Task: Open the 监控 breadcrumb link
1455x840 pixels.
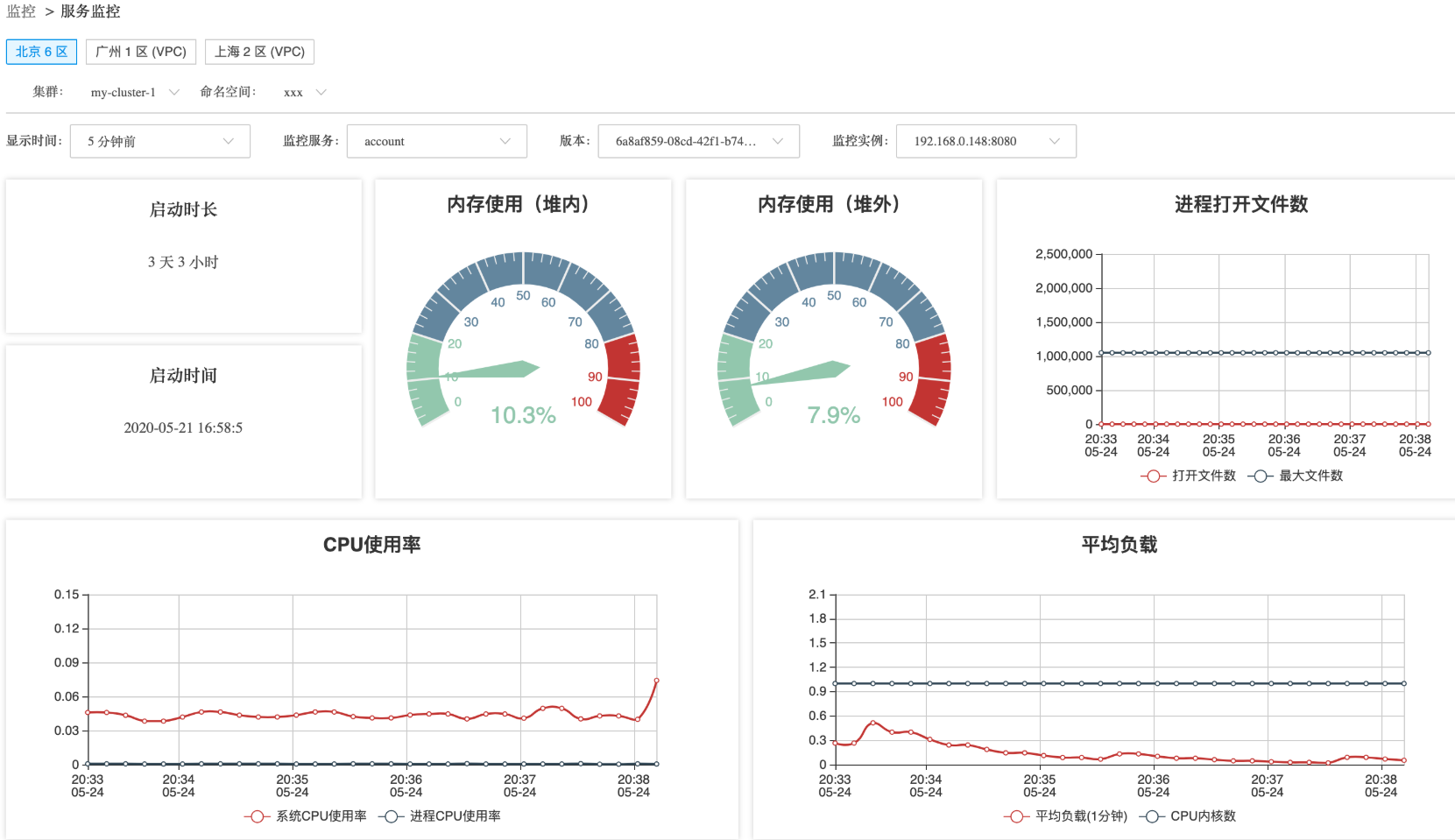Action: pyautogui.click(x=21, y=11)
